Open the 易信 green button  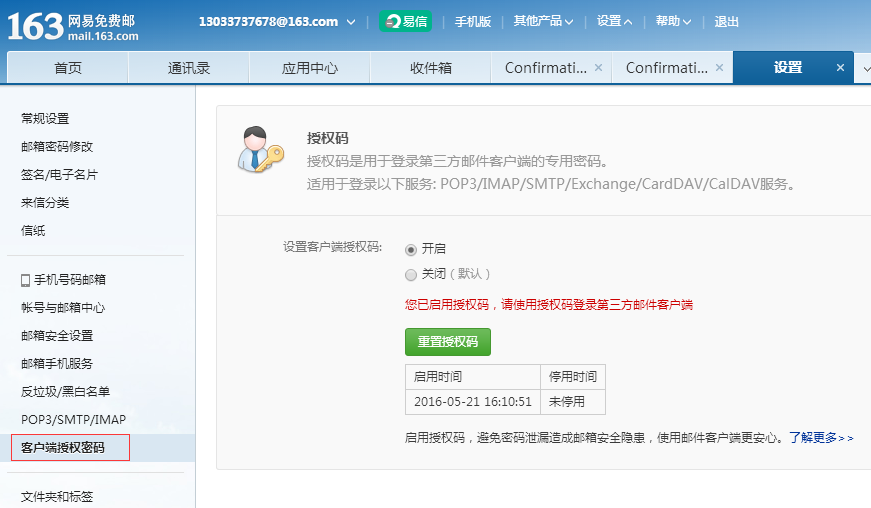pyautogui.click(x=406, y=22)
